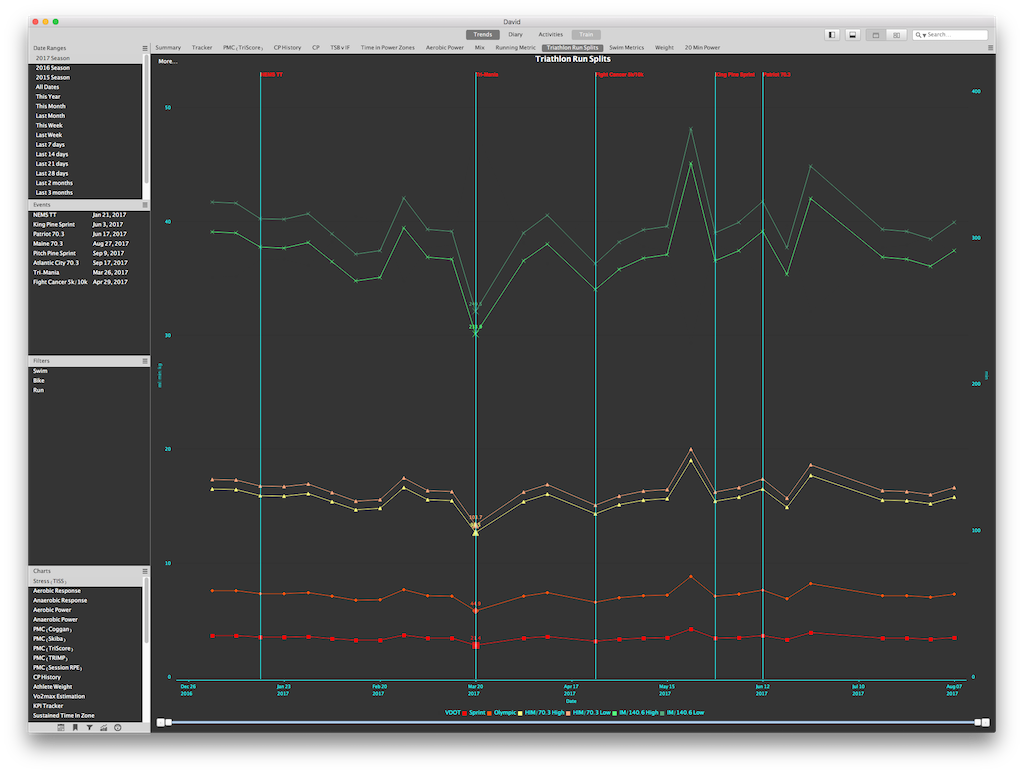Image resolution: width=1024 pixels, height=773 pixels.
Task: Switch to tiled view layout icon
Action: [896, 34]
